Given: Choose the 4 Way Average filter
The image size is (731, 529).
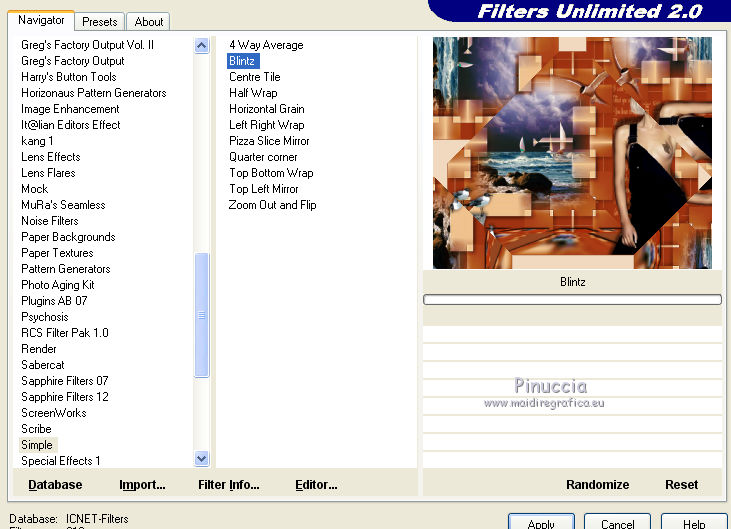Looking at the screenshot, I should tap(266, 45).
